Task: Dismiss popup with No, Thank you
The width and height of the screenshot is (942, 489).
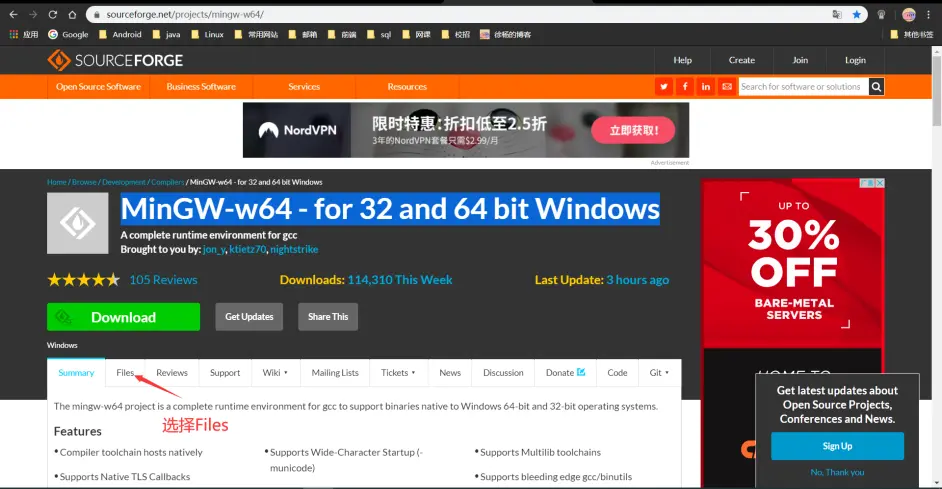Action: coord(837,472)
